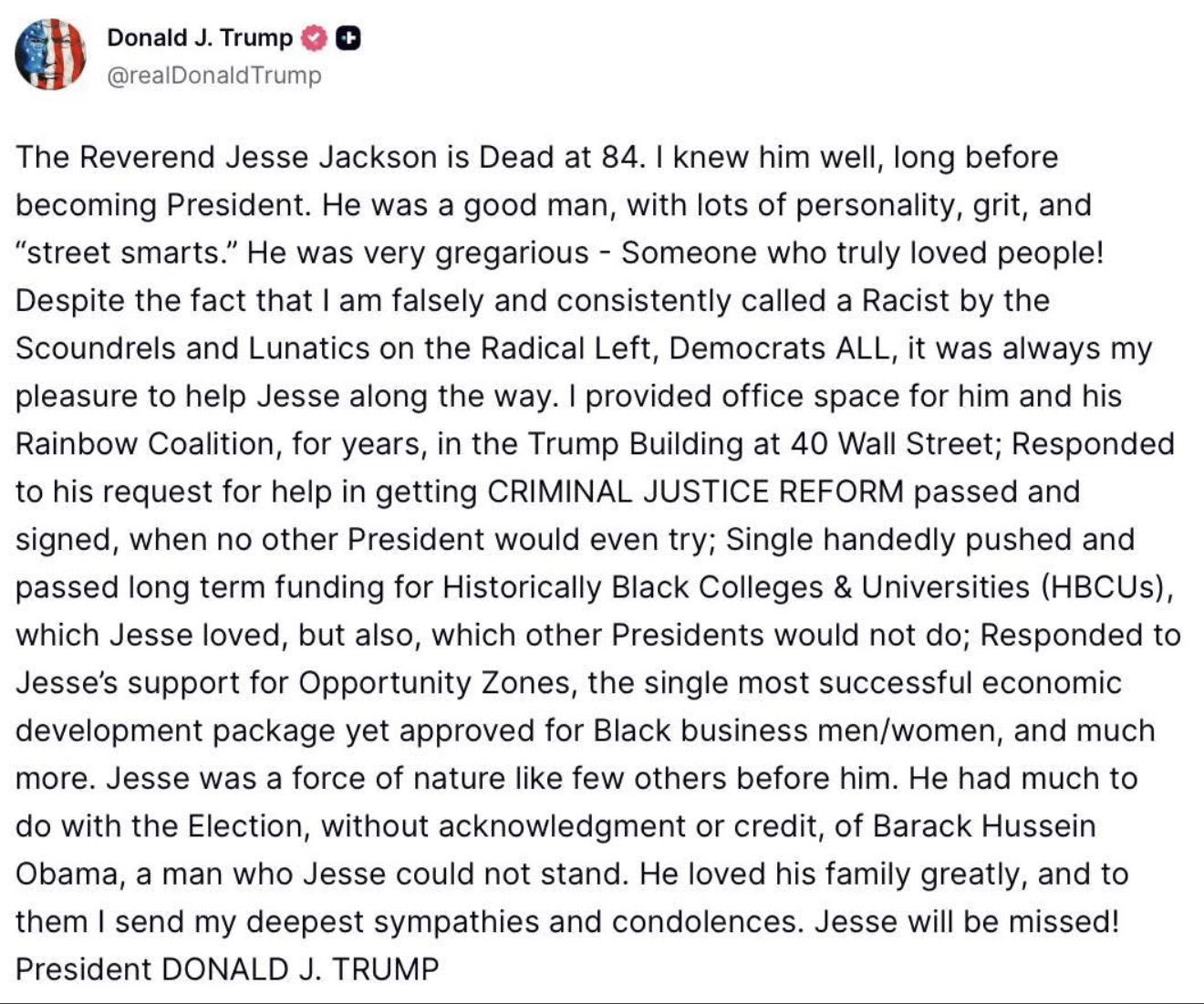
Task: Click the capitalized "CRIMINAL JUSTICE REFORM" text
Action: (695, 492)
